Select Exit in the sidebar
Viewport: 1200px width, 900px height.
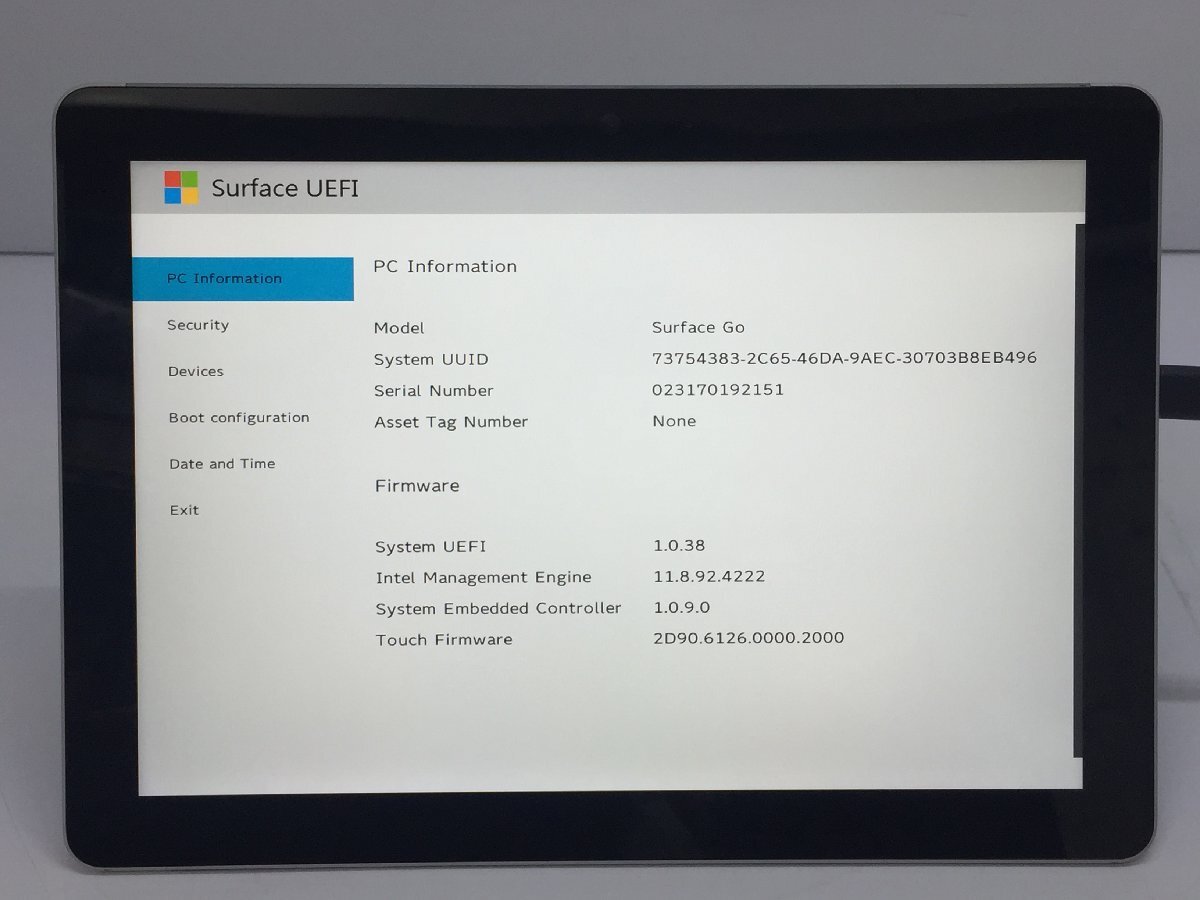pyautogui.click(x=184, y=510)
